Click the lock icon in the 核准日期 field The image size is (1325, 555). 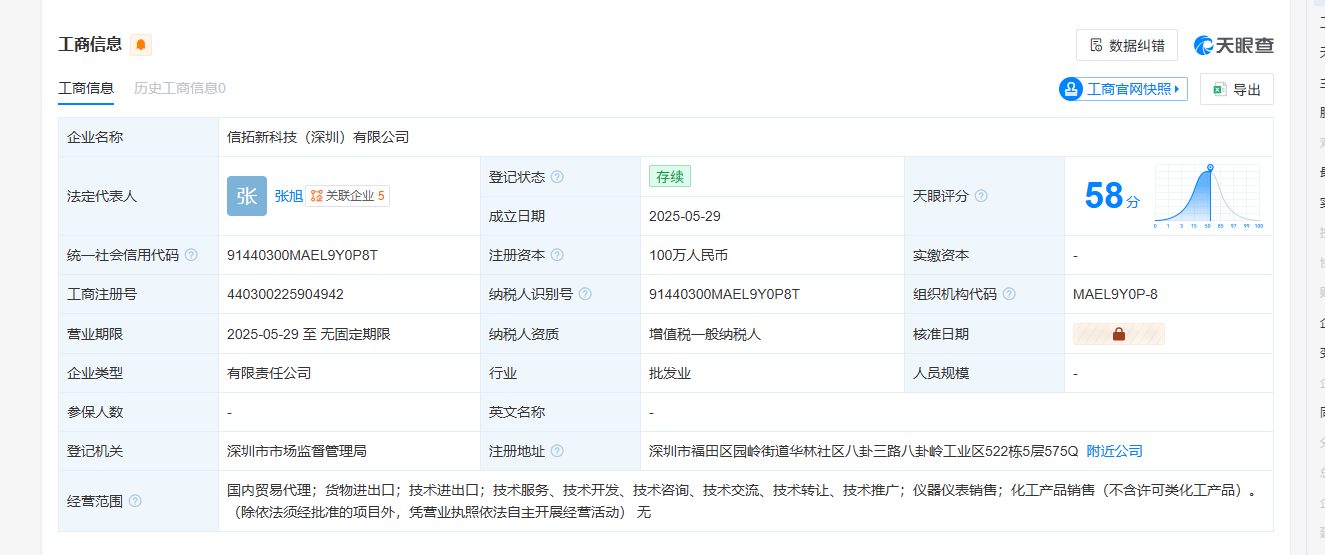(1118, 334)
